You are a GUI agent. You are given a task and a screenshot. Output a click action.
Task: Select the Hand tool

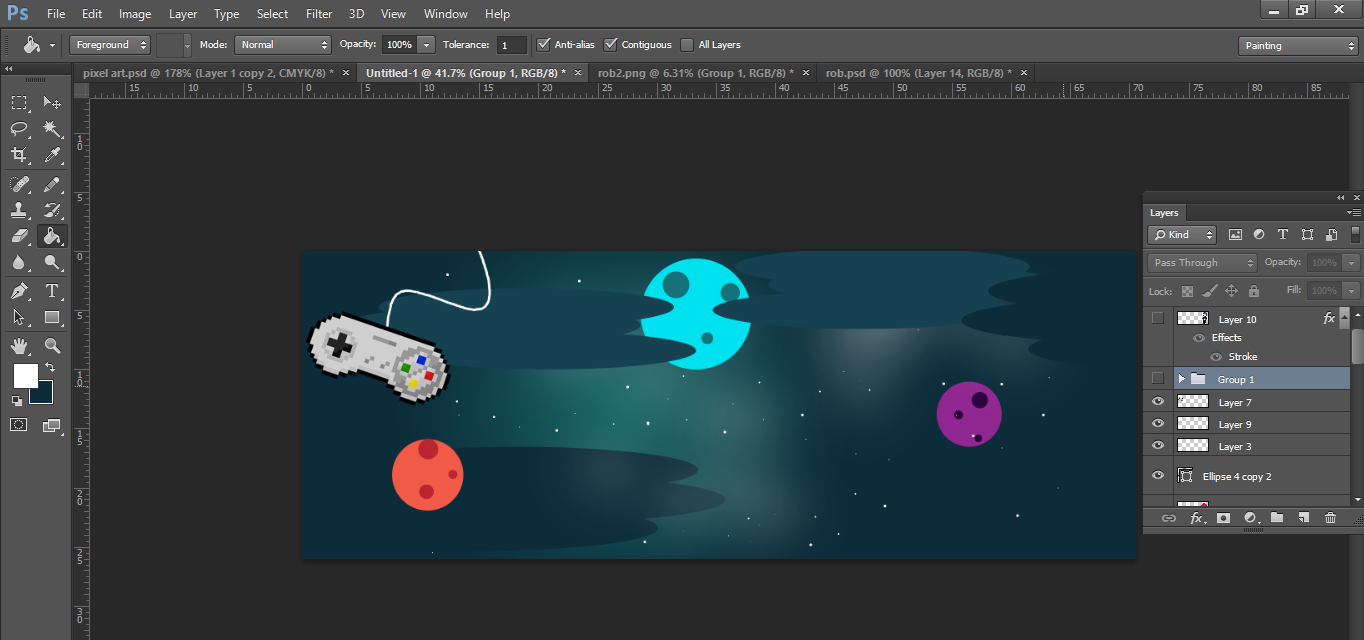pos(19,346)
